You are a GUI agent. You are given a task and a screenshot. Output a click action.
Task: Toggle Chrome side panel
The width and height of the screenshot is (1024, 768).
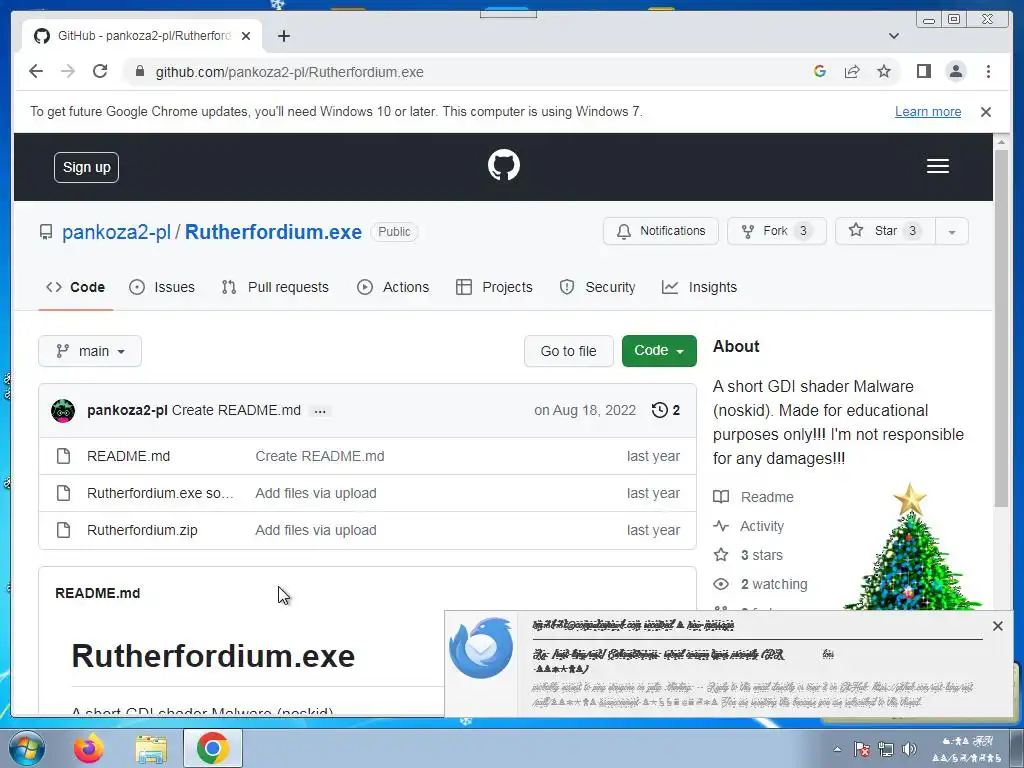click(923, 71)
